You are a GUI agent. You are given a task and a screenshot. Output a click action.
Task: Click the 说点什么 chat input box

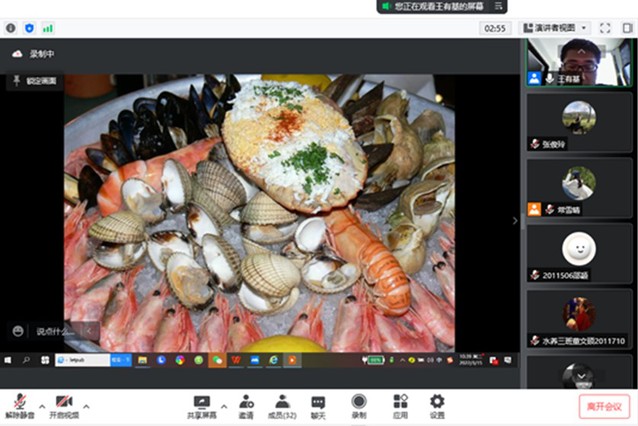(54, 331)
